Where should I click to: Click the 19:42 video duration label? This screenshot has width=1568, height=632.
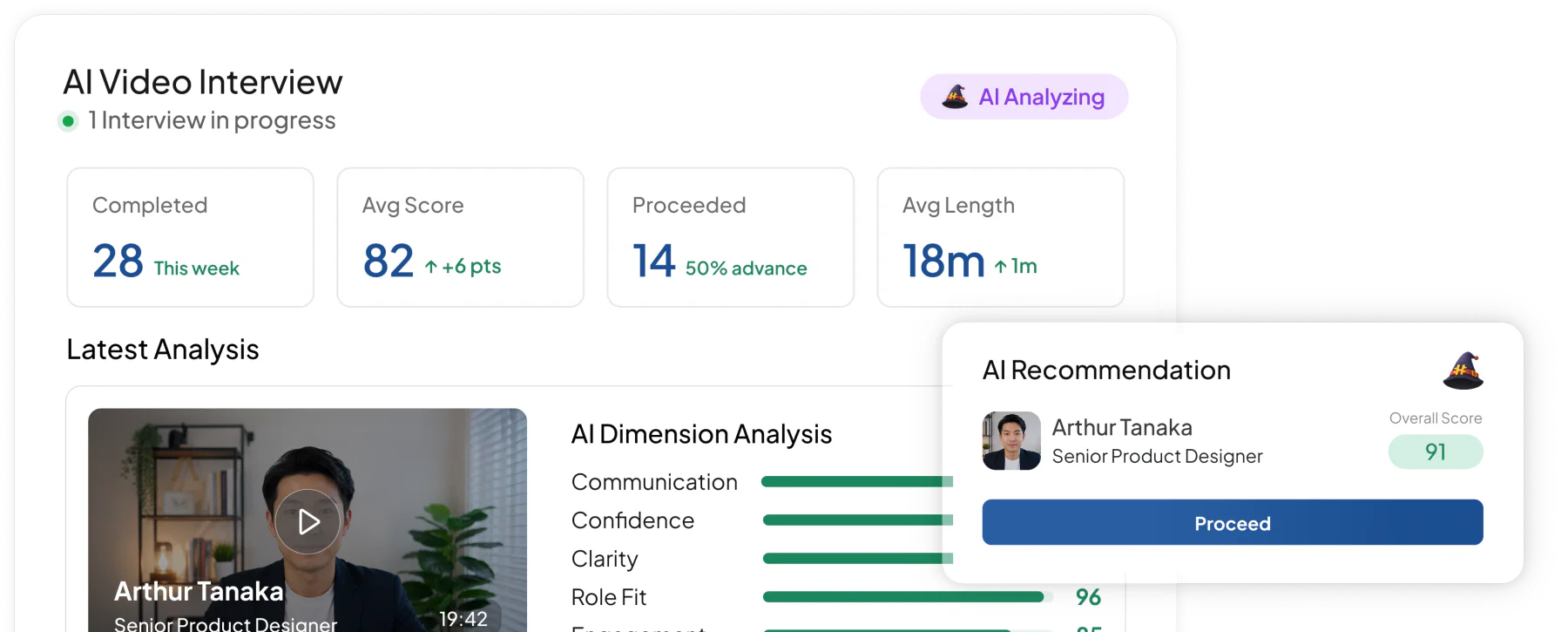[463, 619]
